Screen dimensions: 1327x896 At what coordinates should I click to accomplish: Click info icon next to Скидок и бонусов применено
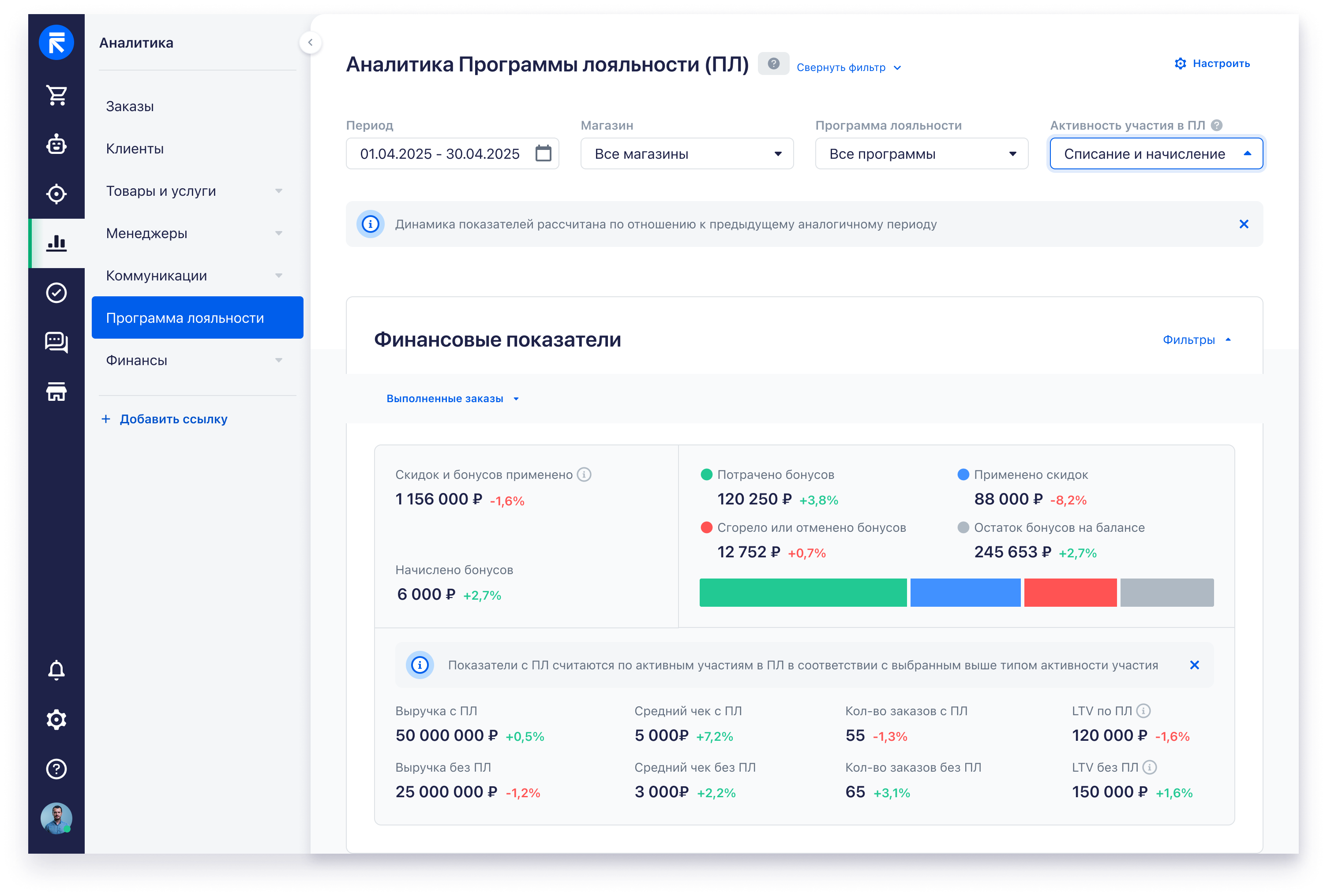pos(584,474)
